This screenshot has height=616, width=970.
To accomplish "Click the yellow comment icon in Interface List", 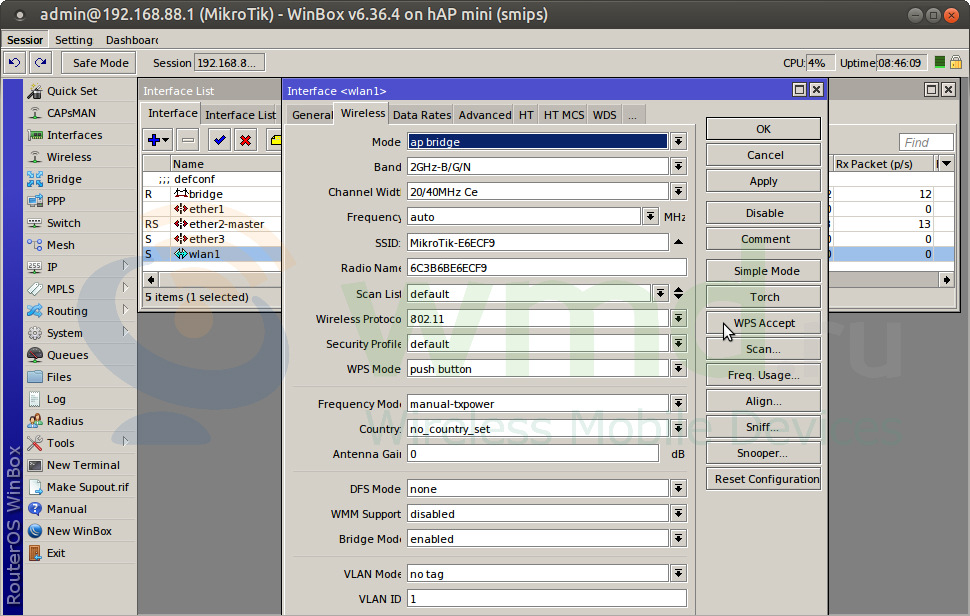I will [275, 140].
